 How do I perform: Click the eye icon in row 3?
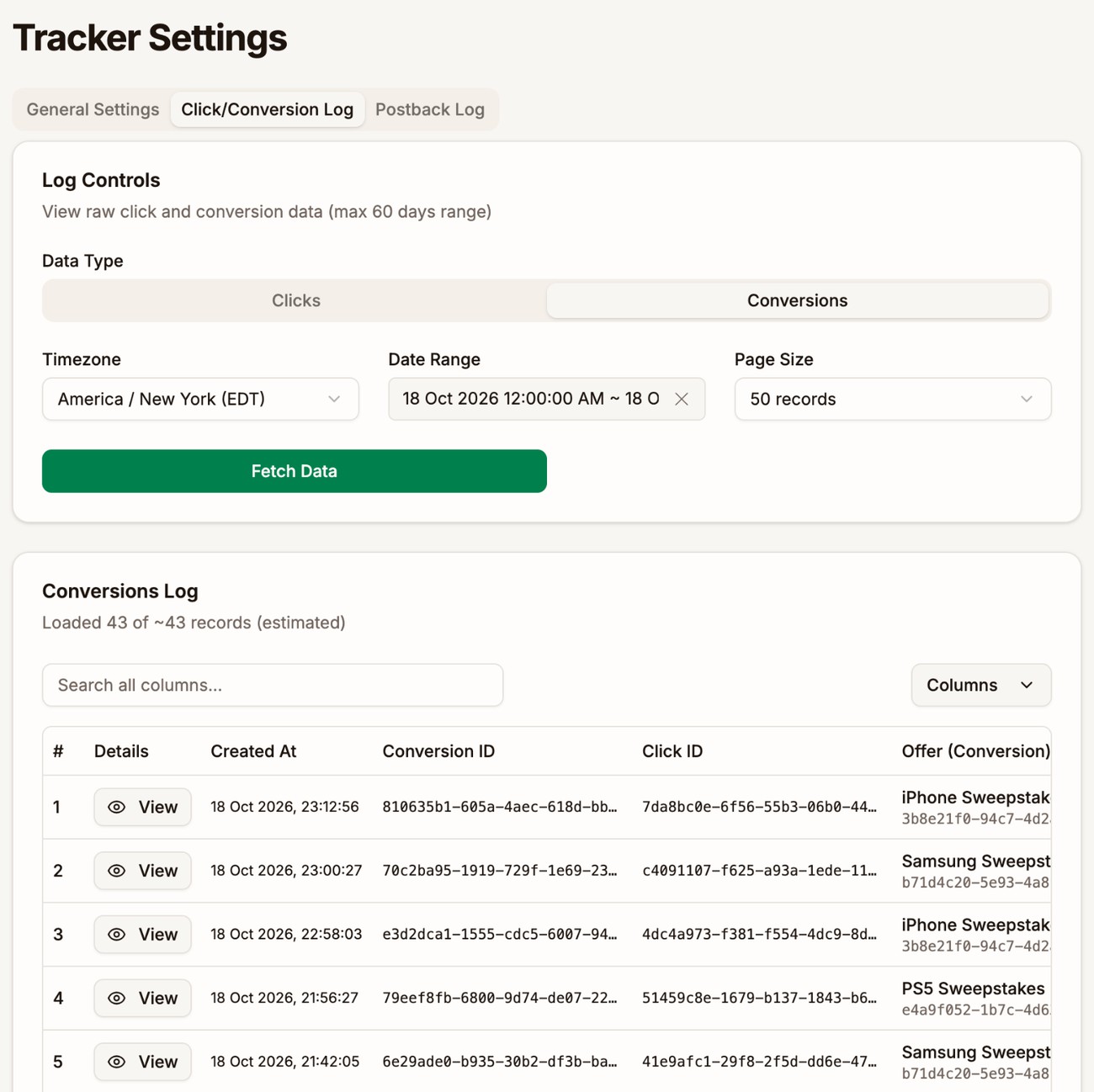pos(117,935)
